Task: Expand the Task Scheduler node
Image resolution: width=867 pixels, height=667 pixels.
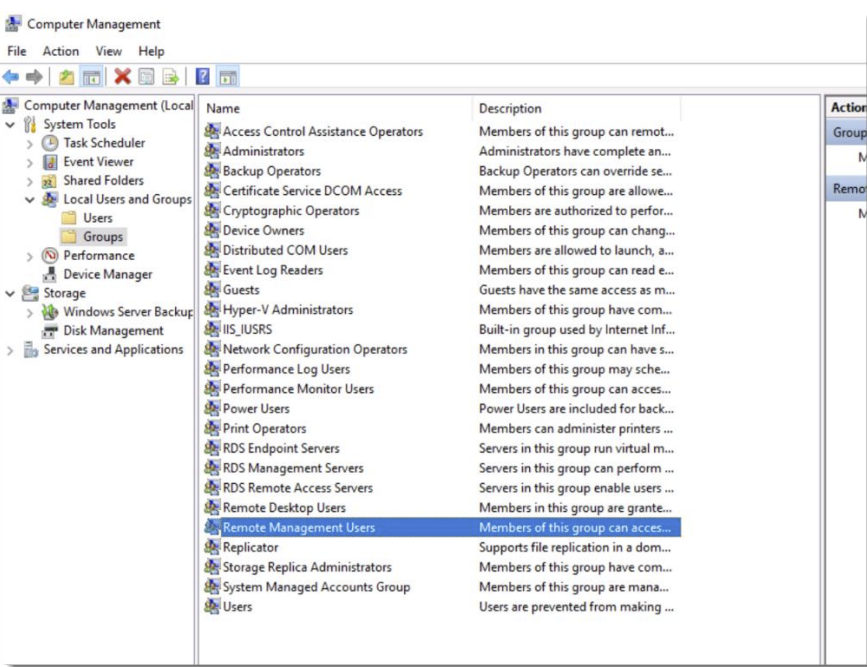Action: (x=30, y=144)
